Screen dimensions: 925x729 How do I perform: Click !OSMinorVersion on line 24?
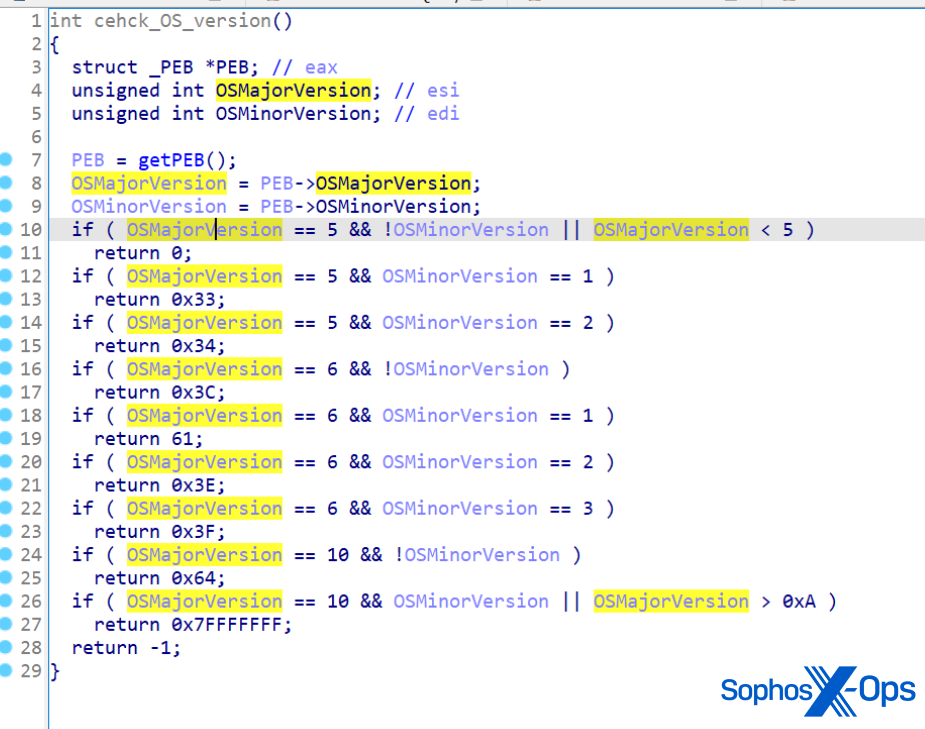coord(477,554)
